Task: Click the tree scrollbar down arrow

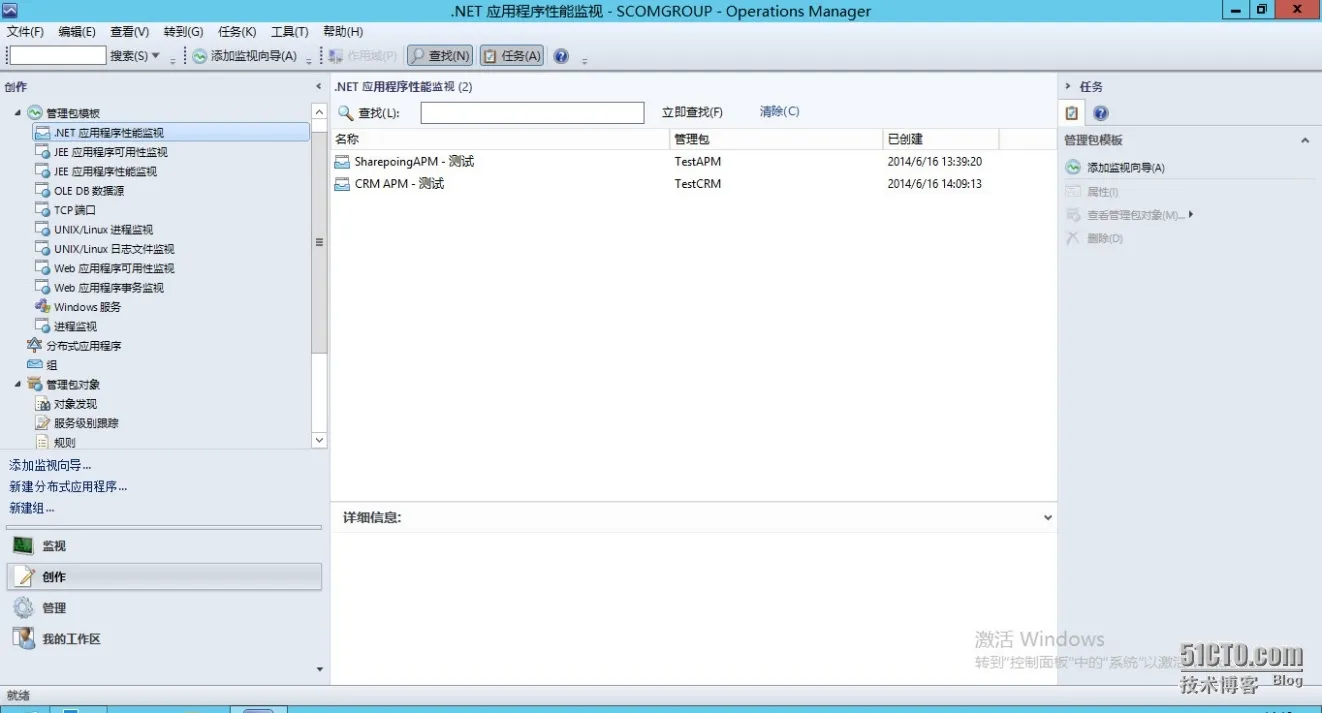Action: coord(319,440)
